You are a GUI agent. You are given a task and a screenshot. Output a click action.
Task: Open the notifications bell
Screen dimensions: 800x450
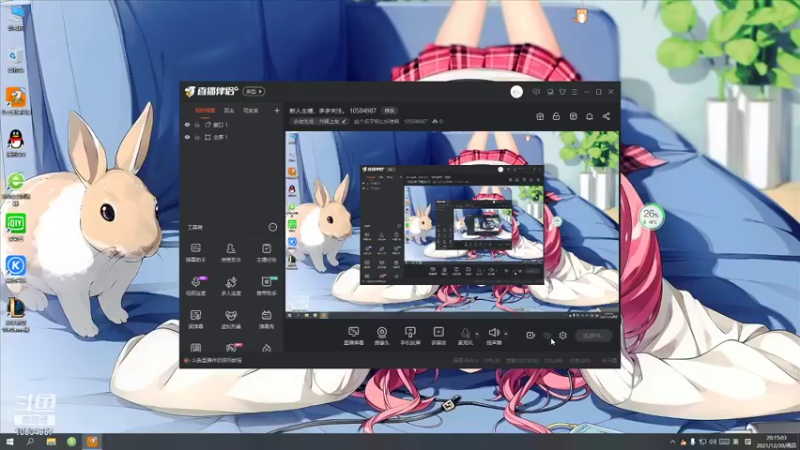(589, 116)
